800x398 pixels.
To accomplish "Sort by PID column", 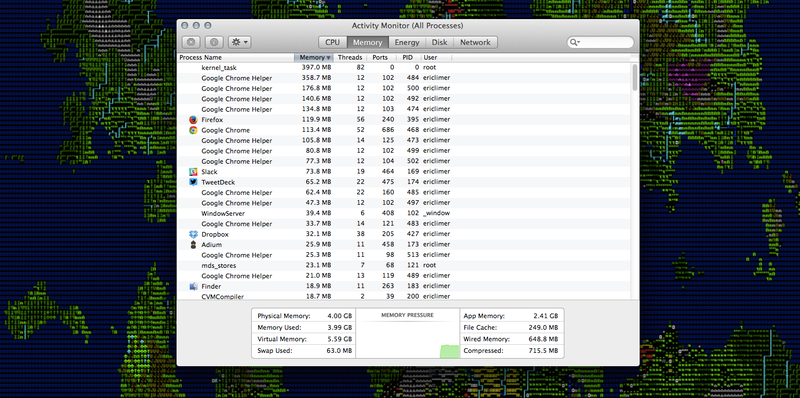I will (x=408, y=58).
